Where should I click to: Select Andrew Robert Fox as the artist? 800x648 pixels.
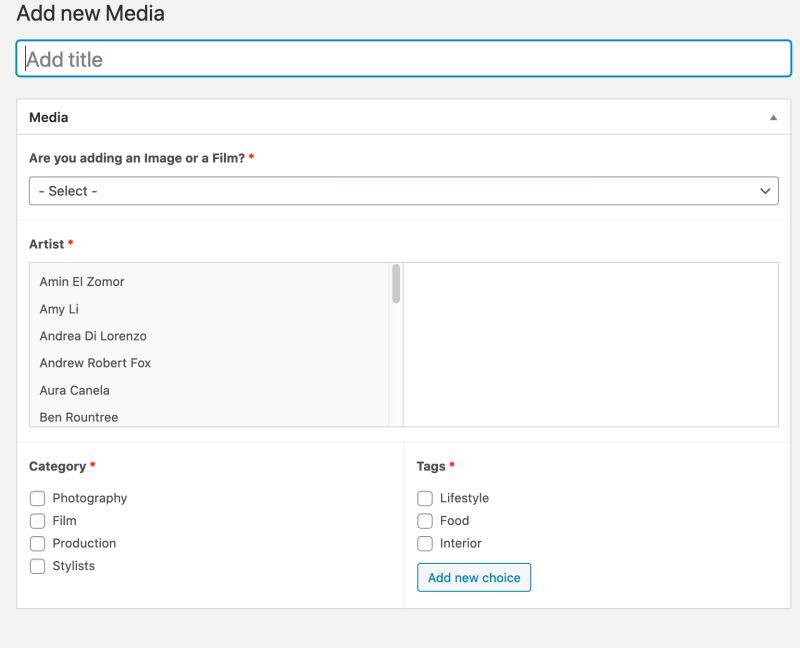[x=95, y=363]
